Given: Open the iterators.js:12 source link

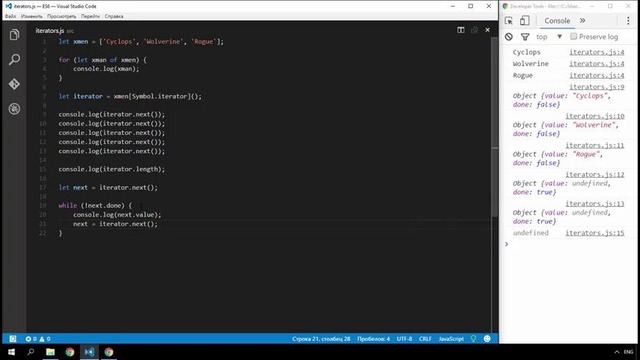Looking at the screenshot, I should tap(595, 175).
